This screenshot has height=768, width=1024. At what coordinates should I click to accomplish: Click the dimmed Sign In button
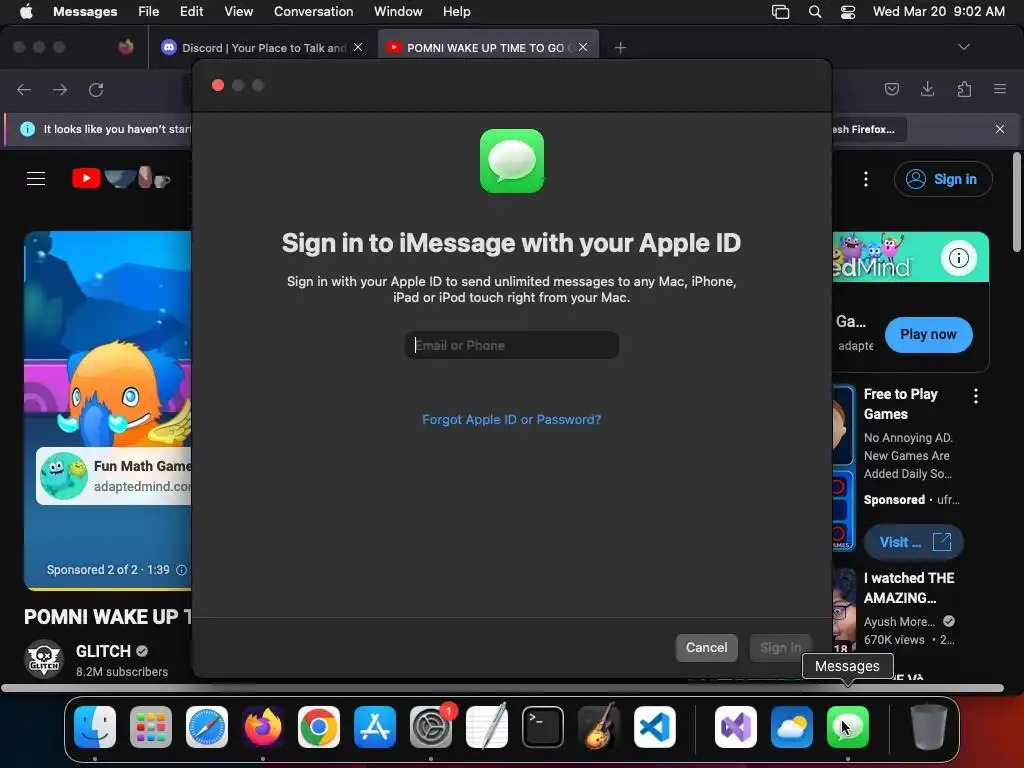coord(780,648)
